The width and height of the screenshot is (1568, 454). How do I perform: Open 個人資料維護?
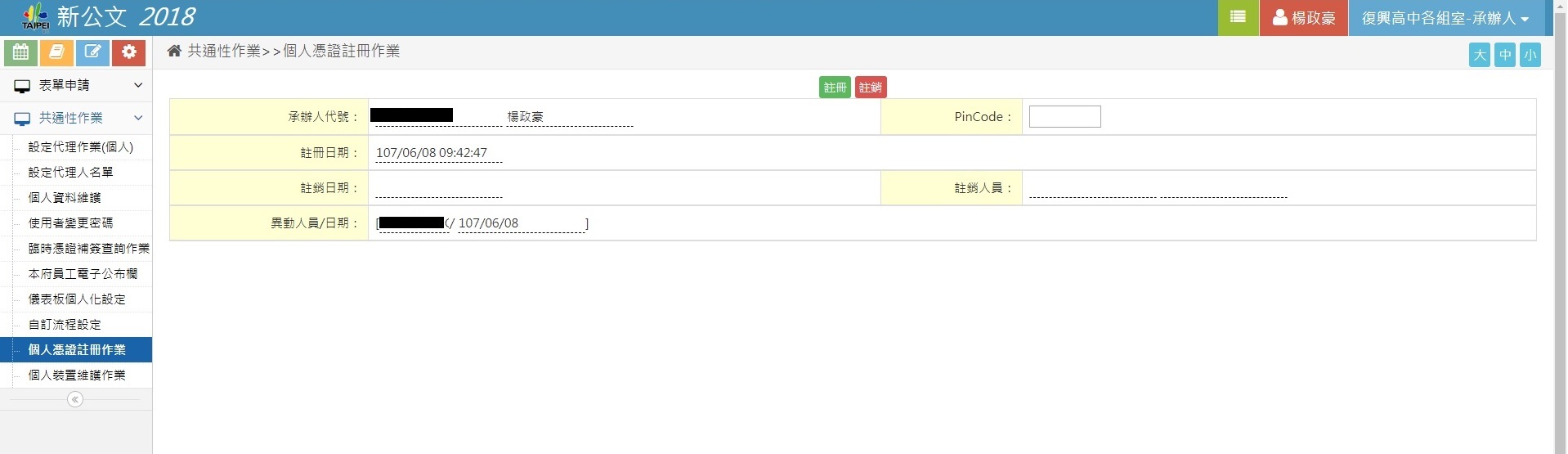[65, 198]
